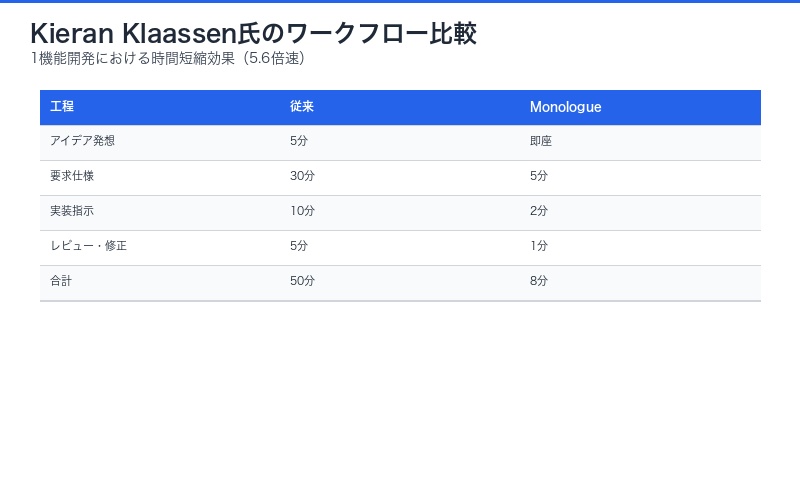This screenshot has width=800, height=500.
Task: Select the 'Monologue' column header
Action: [565, 107]
